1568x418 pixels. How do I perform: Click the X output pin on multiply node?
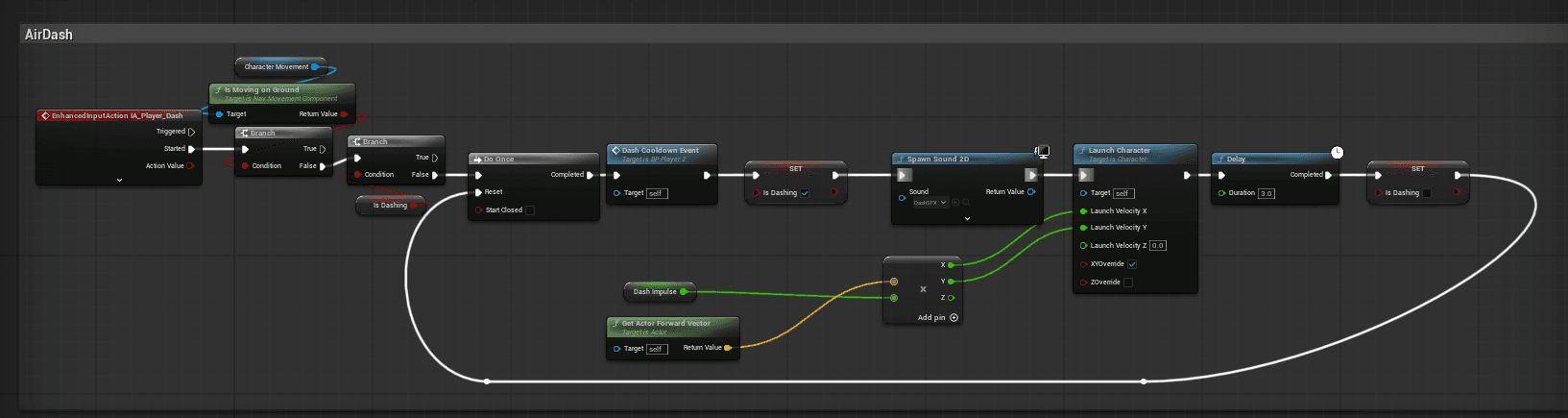951,265
